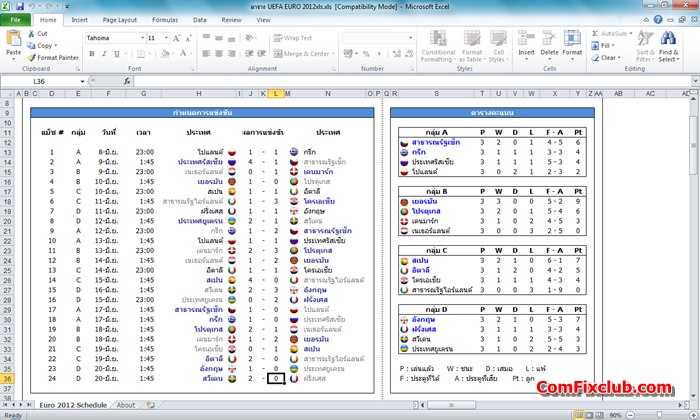Click the Format cells icon
The image size is (700, 420).
coord(572,38)
